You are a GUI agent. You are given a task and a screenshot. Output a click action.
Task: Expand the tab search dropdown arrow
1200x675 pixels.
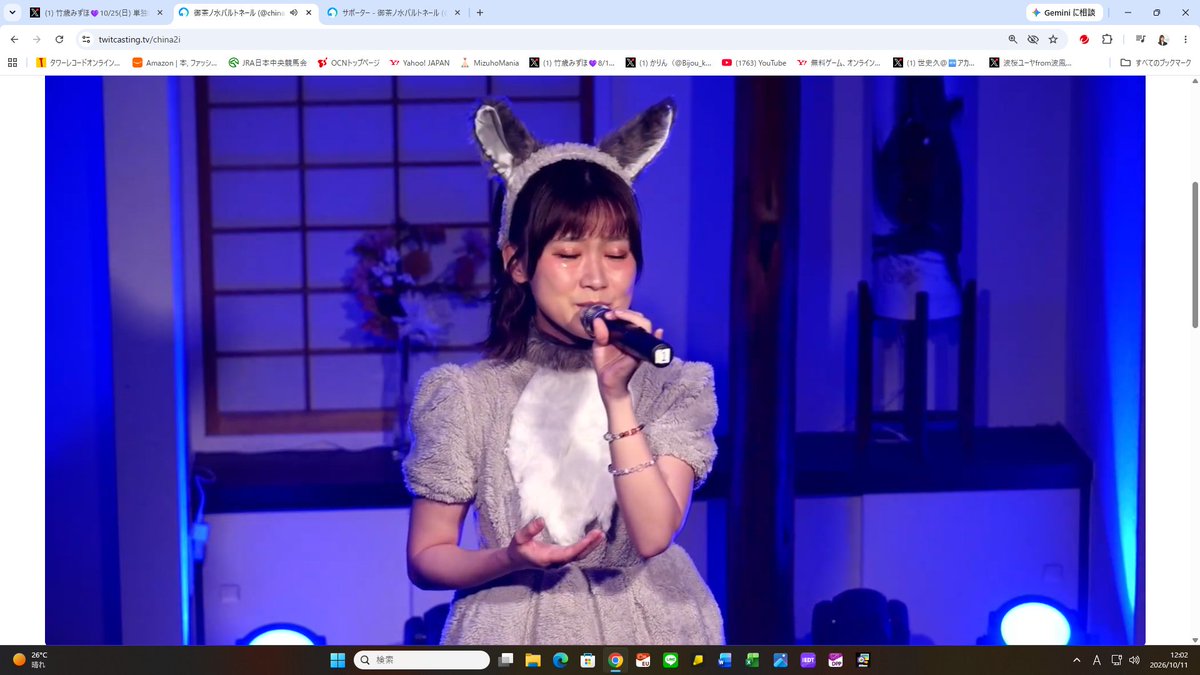12,13
